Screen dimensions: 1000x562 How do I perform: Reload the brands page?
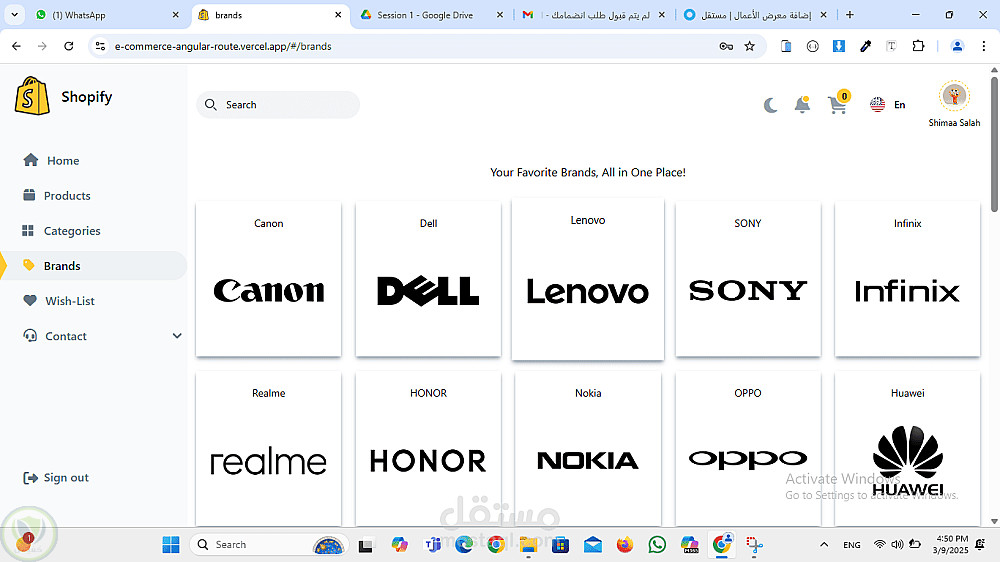(x=69, y=46)
